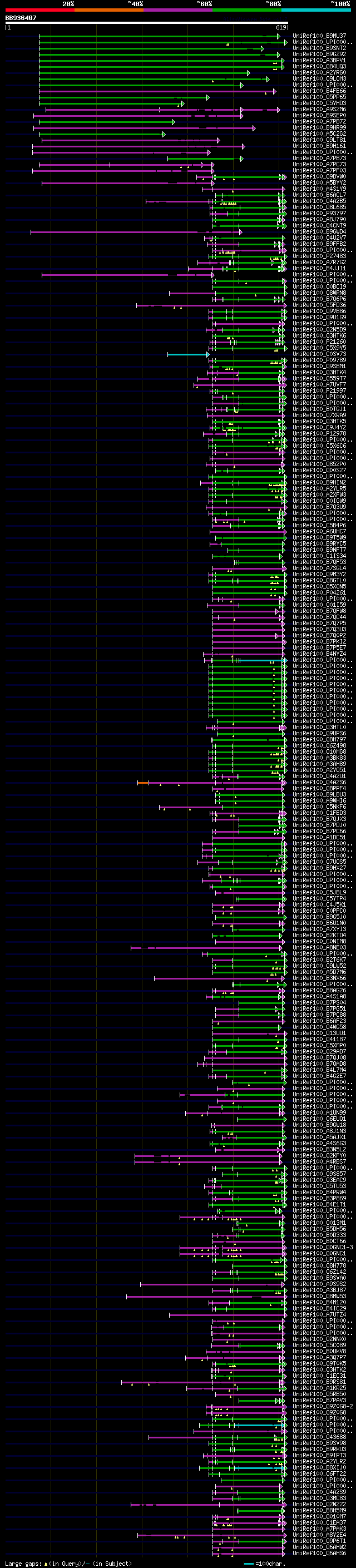Select hit label UniRef100_Q6AHS6
356x1568 pixels.
coord(319,1553)
